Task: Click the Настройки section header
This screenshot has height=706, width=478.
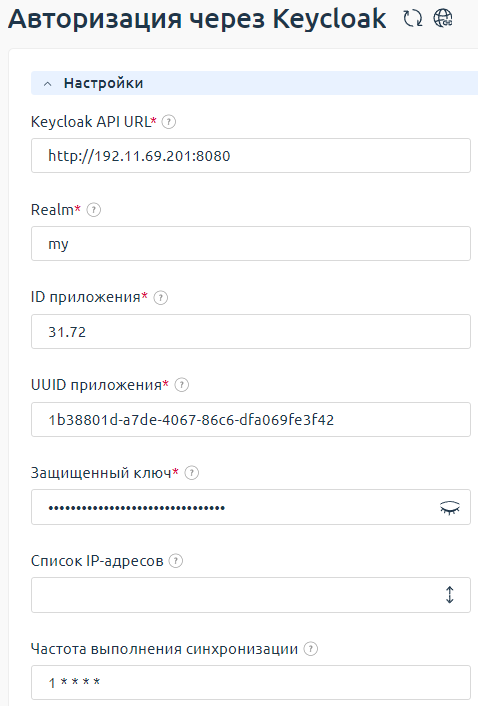Action: pyautogui.click(x=254, y=83)
